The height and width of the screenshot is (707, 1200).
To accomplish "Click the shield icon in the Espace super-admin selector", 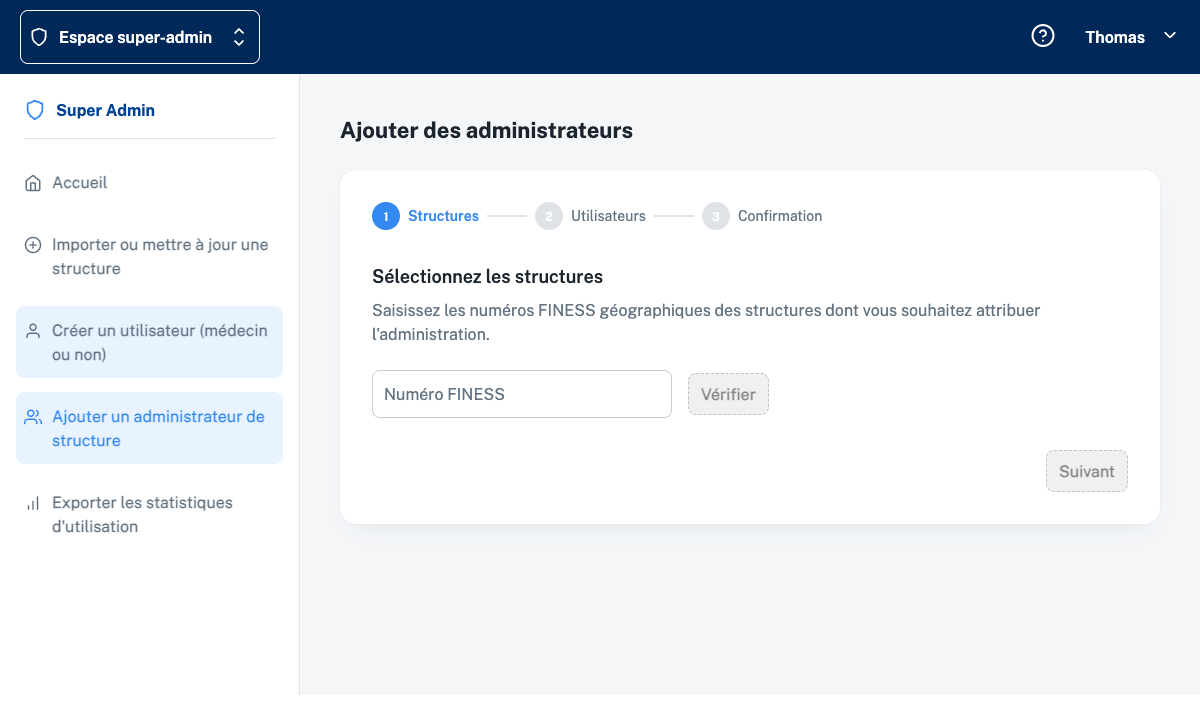I will 39,37.
